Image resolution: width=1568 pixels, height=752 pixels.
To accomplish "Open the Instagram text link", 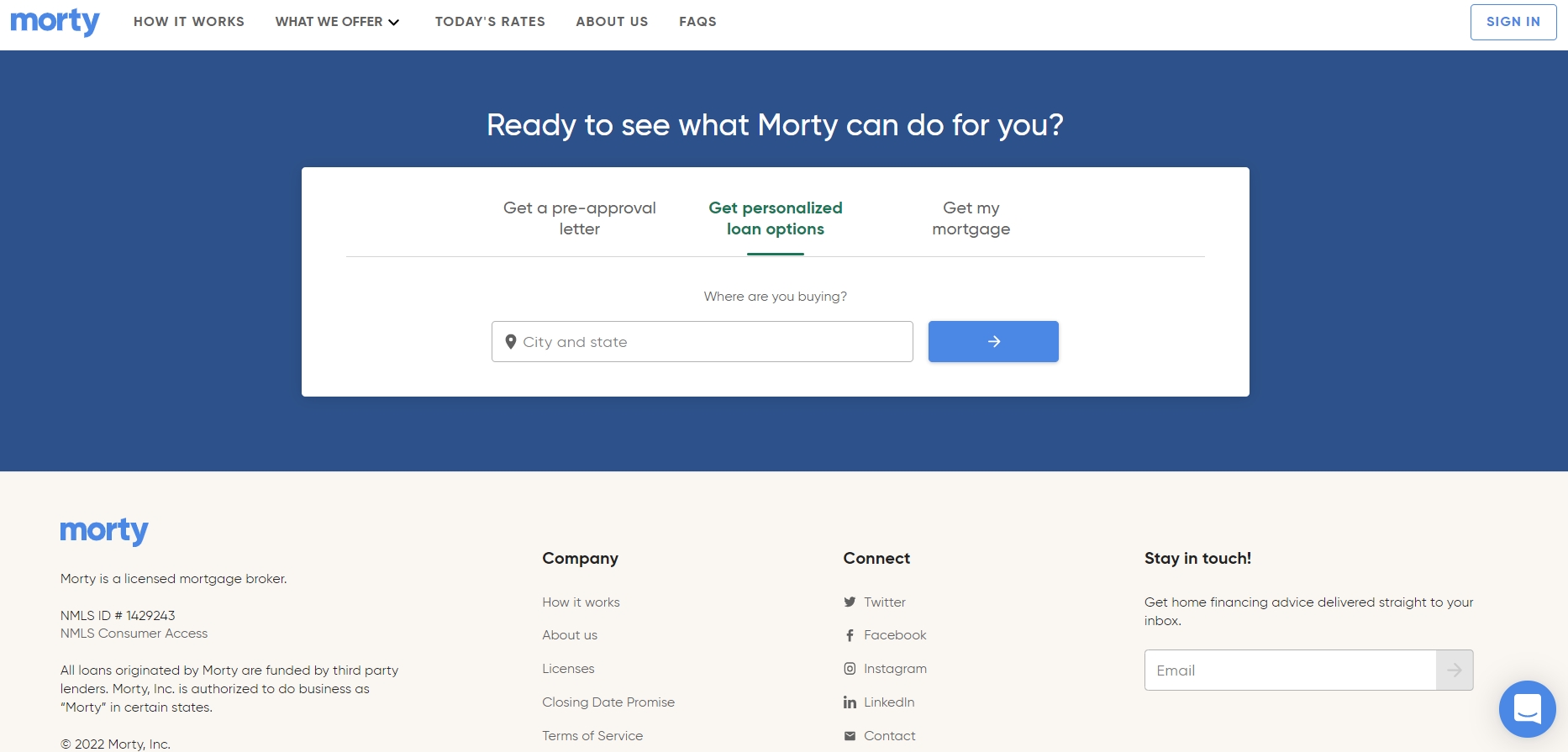I will tap(895, 669).
